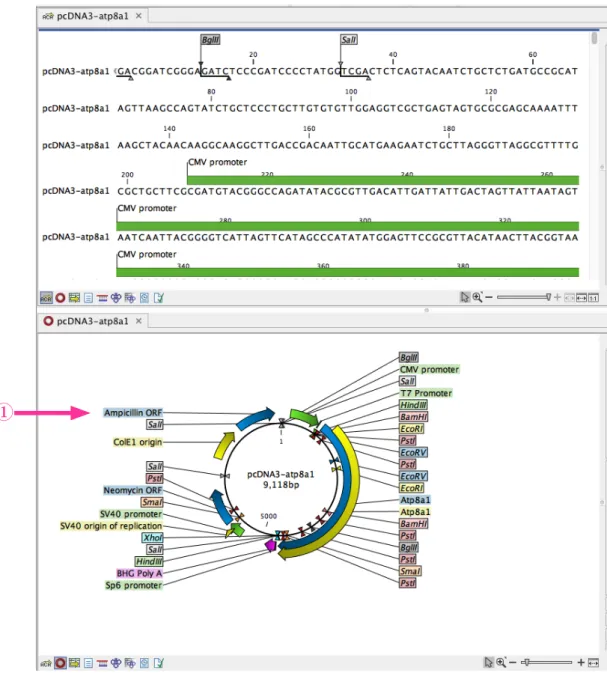Zoom out with minus in upper panel
This screenshot has width=607, height=673.
(x=489, y=297)
